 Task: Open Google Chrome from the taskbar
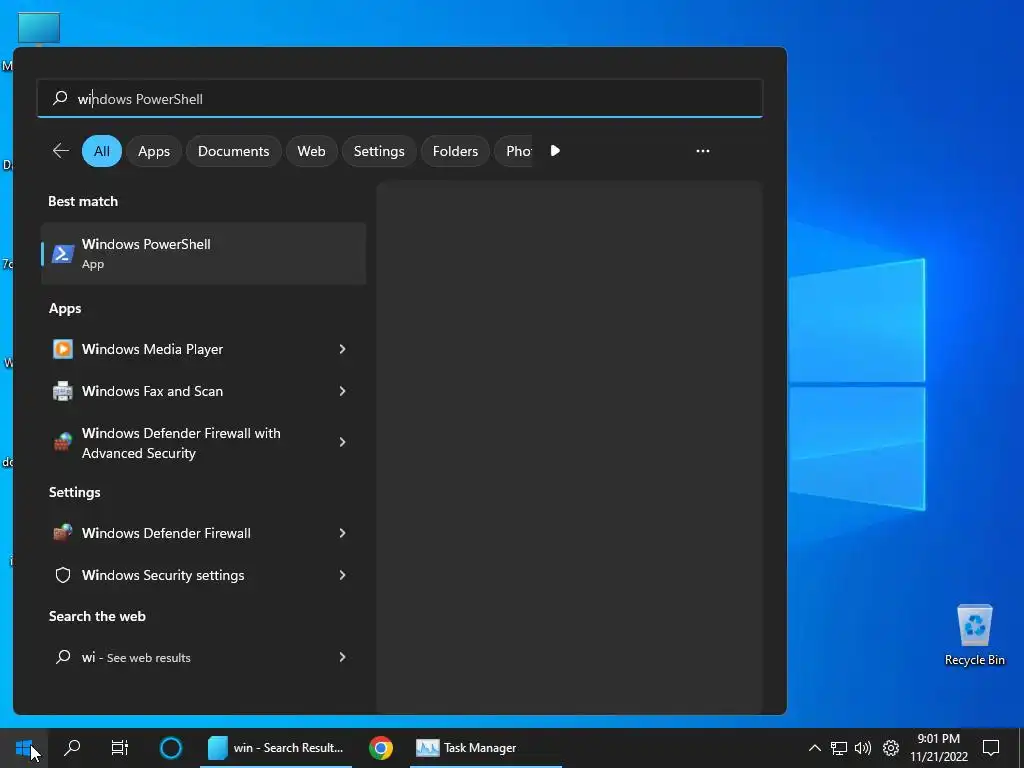(381, 748)
